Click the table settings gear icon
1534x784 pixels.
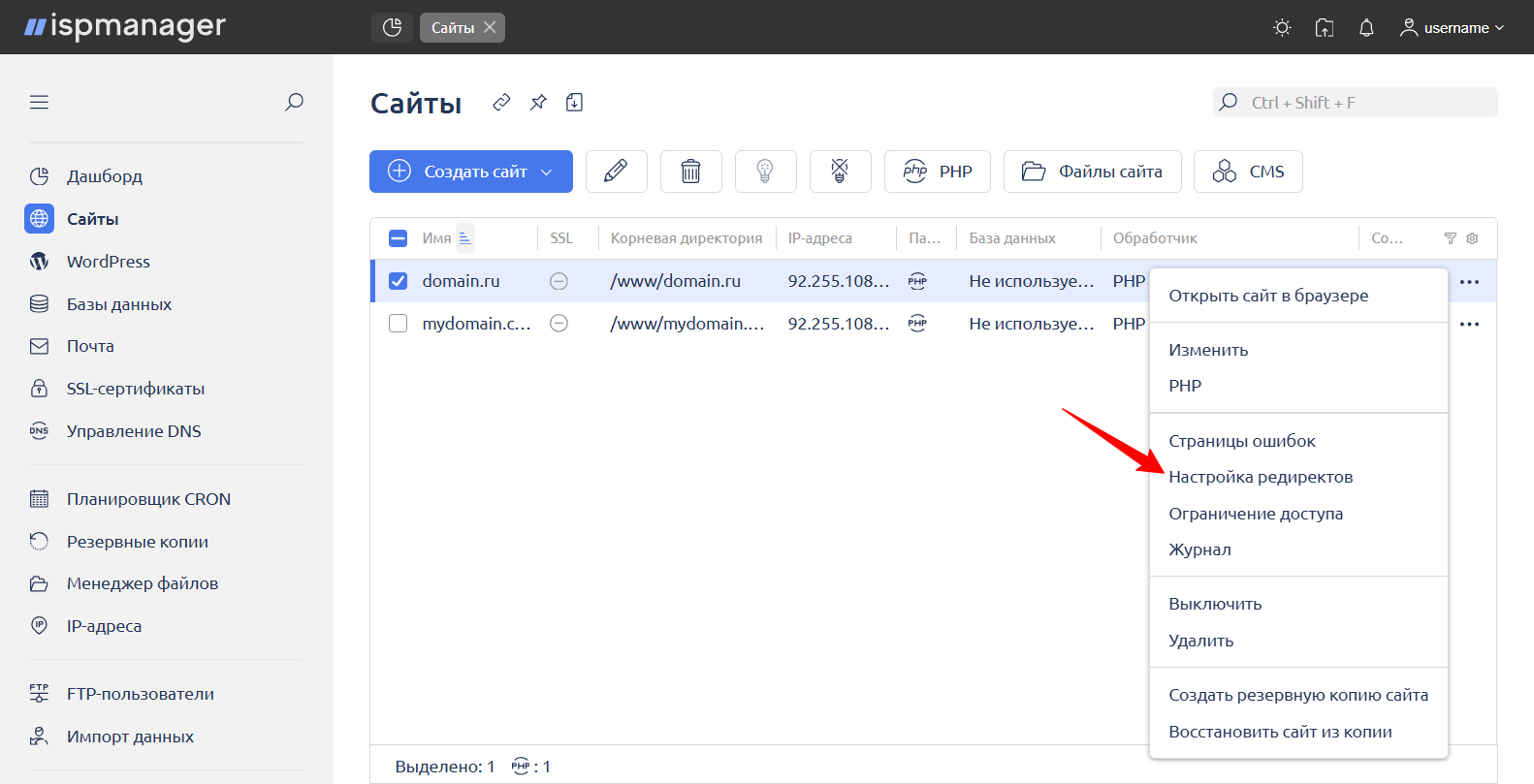tap(1472, 238)
